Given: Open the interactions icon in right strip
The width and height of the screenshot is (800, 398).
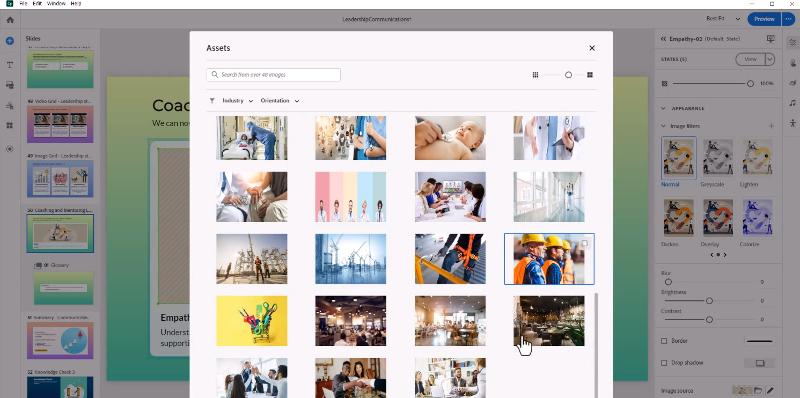Looking at the screenshot, I should (792, 63).
